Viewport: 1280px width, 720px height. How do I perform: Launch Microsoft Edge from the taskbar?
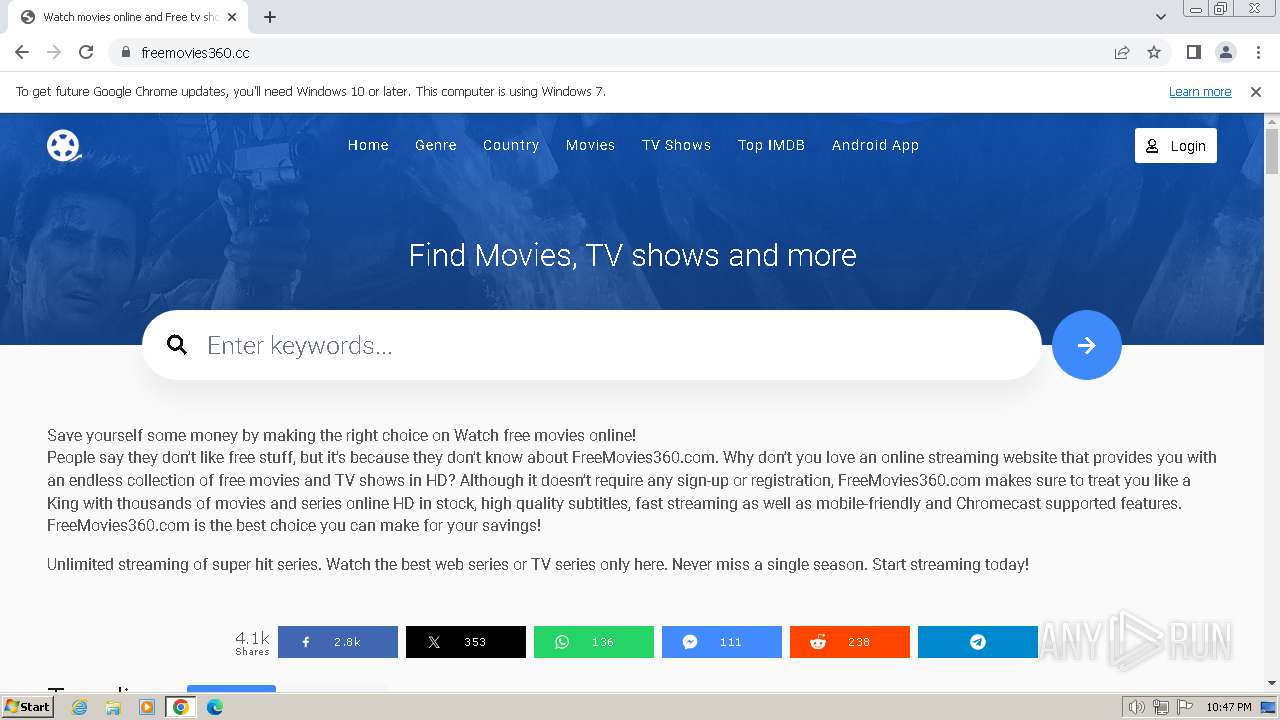(215, 707)
